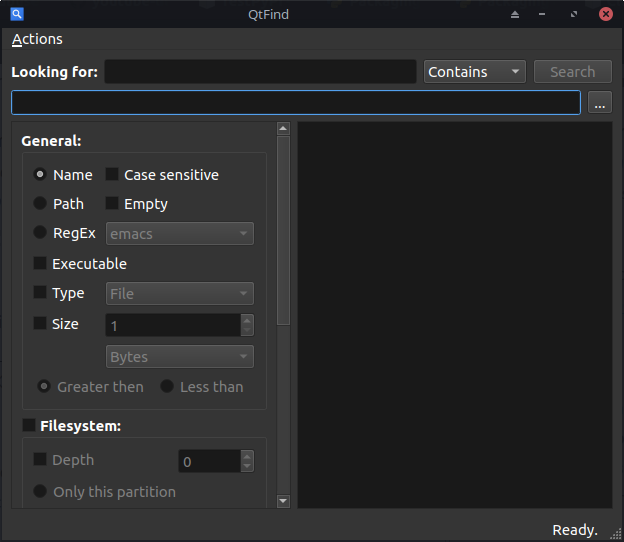Click the options panel scroll-up arrow
This screenshot has width=624, height=542.
283,129
